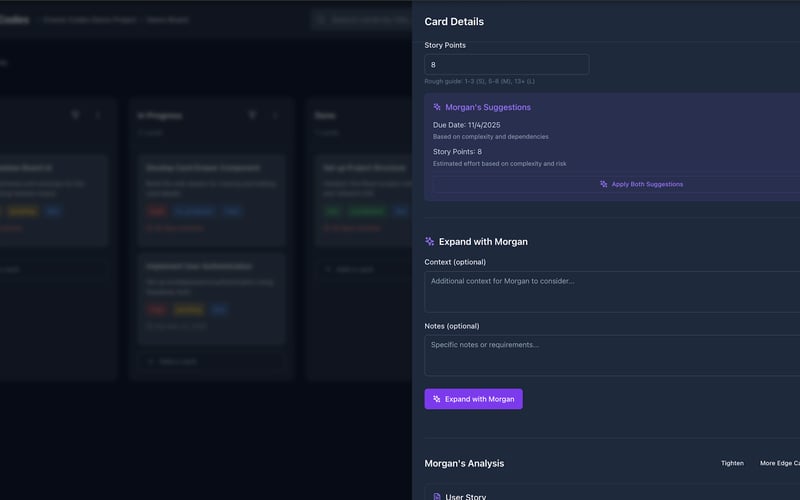Open more options for the leftmost board column
This screenshot has width=800, height=500.
tap(97, 115)
